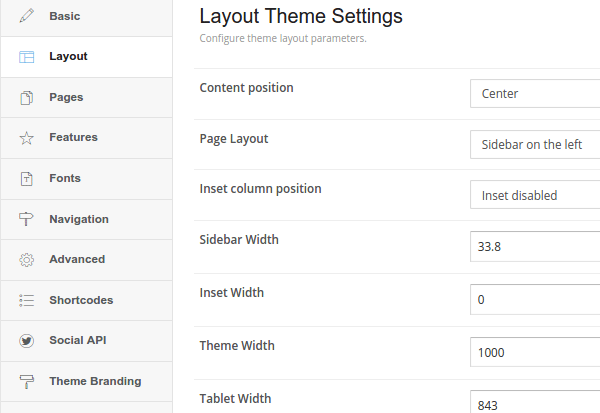Click the Theme Branding paint roller icon
Screen dimensions: 600x413
click(x=26, y=382)
